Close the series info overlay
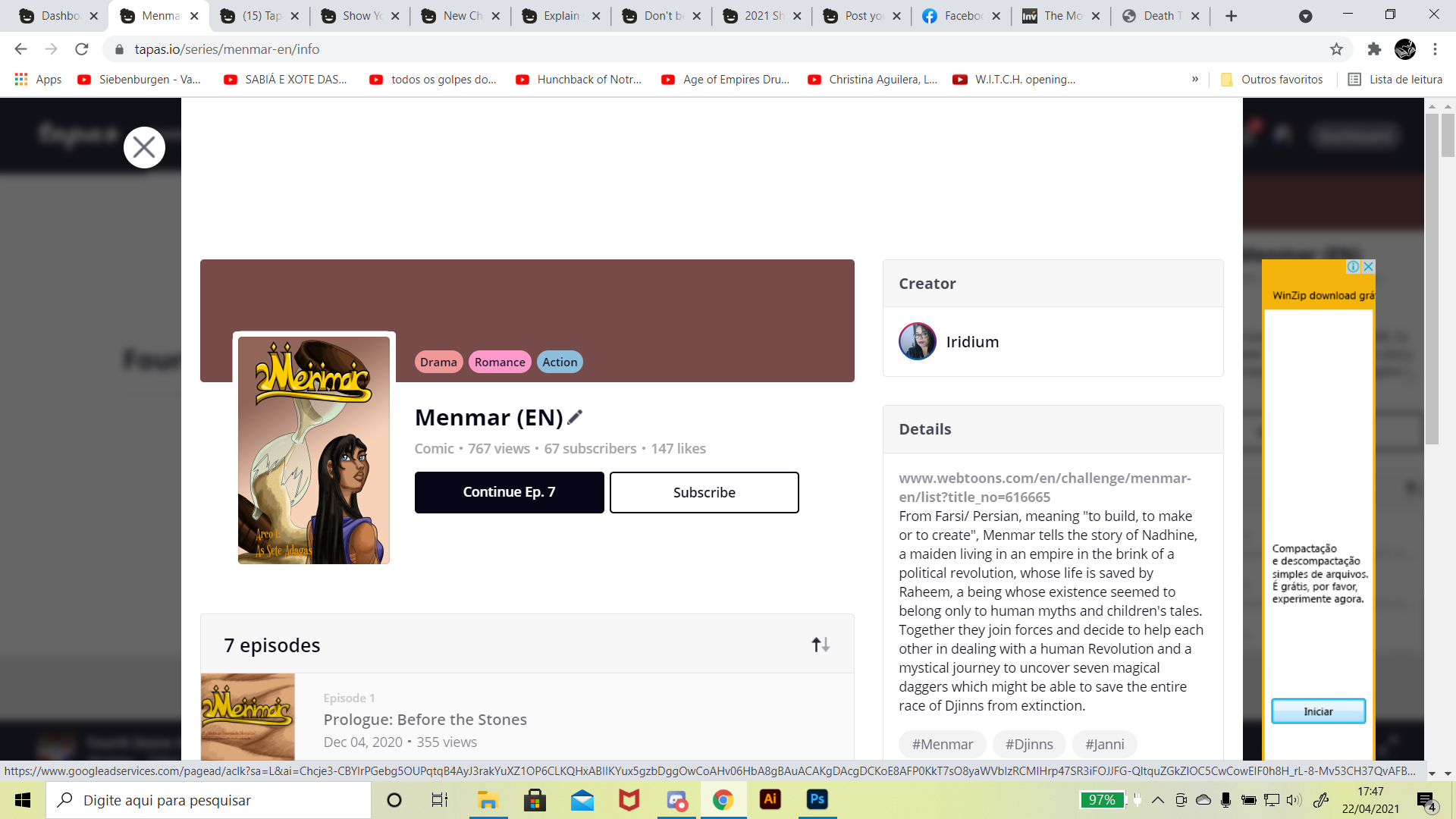This screenshot has width=1456, height=819. (x=144, y=147)
